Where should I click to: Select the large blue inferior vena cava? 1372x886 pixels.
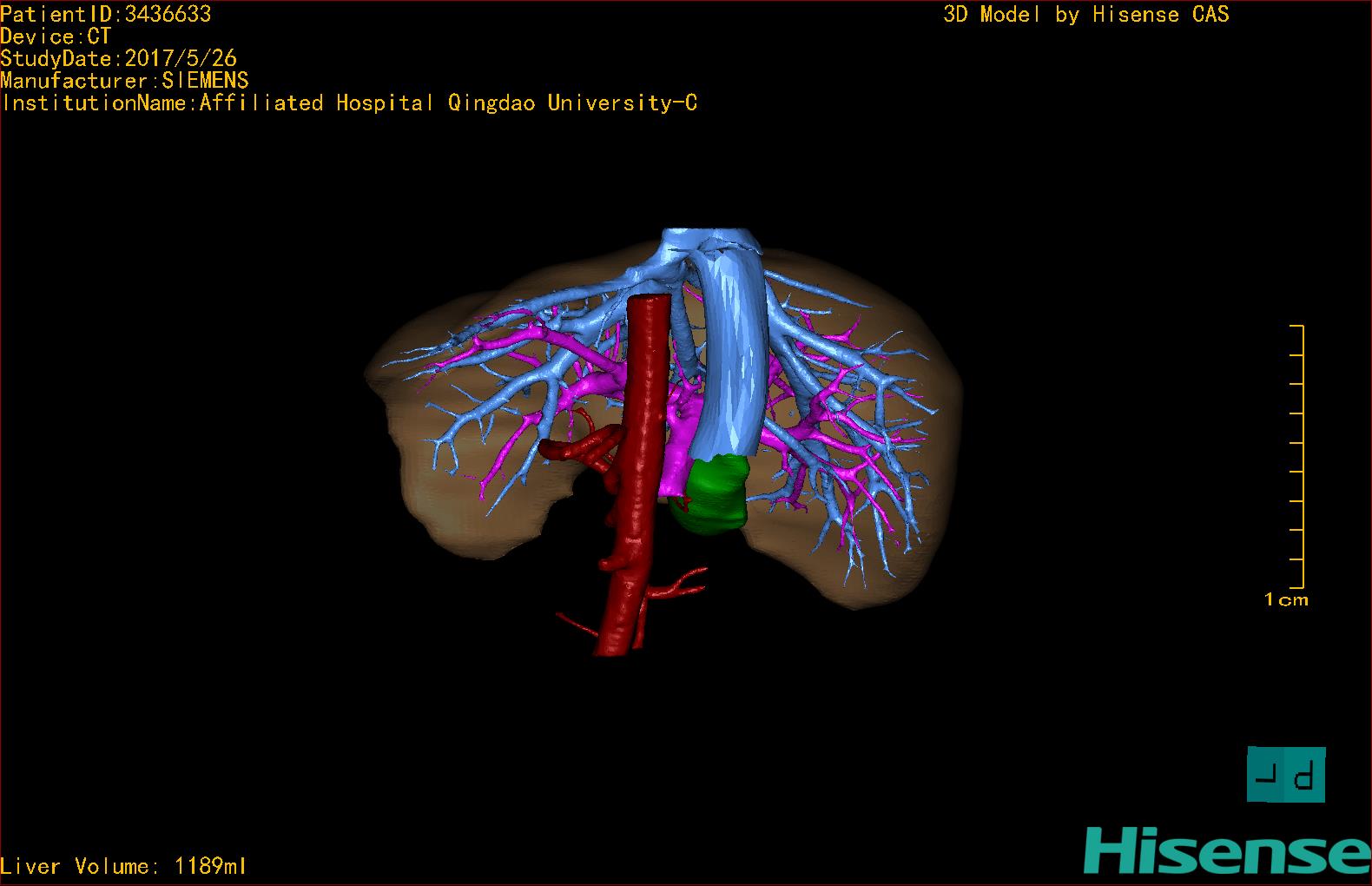(732, 365)
